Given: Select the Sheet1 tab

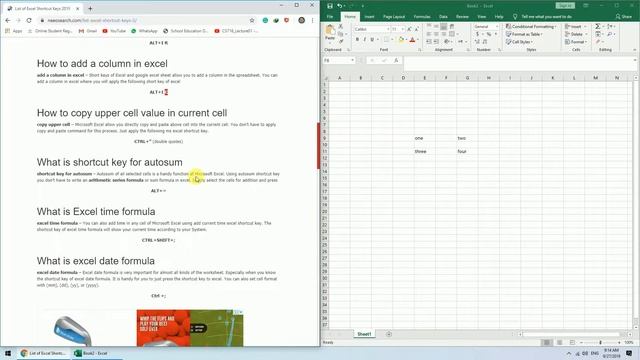Looking at the screenshot, I should pyautogui.click(x=364, y=334).
